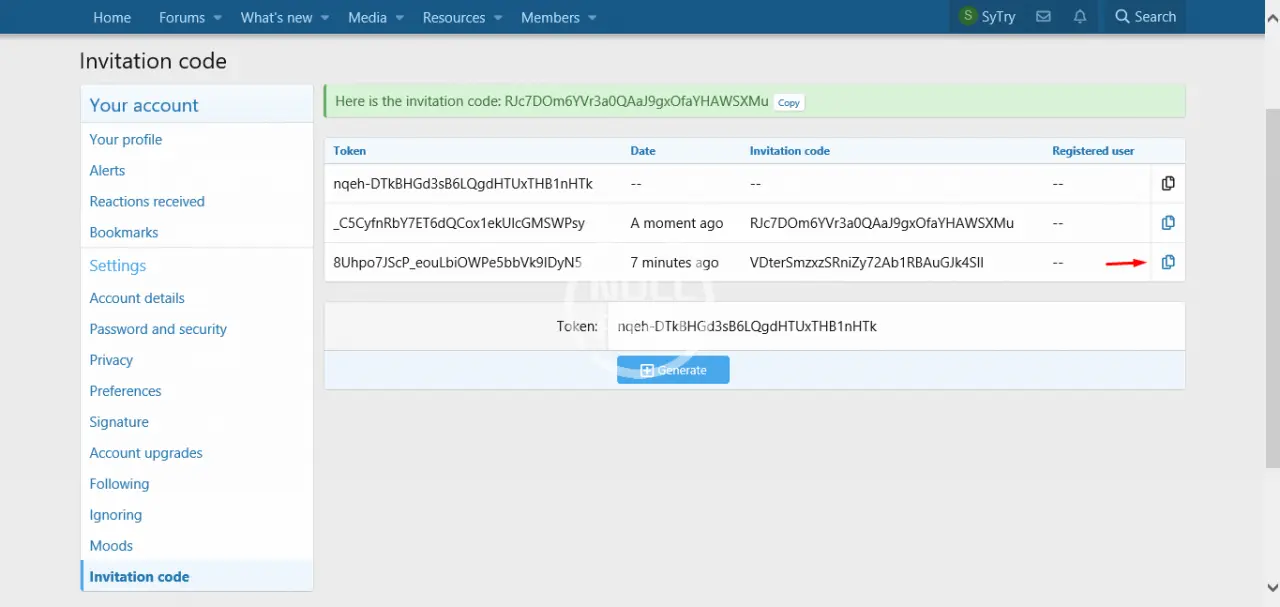
Task: Expand the Members dropdown arrow
Action: (592, 18)
